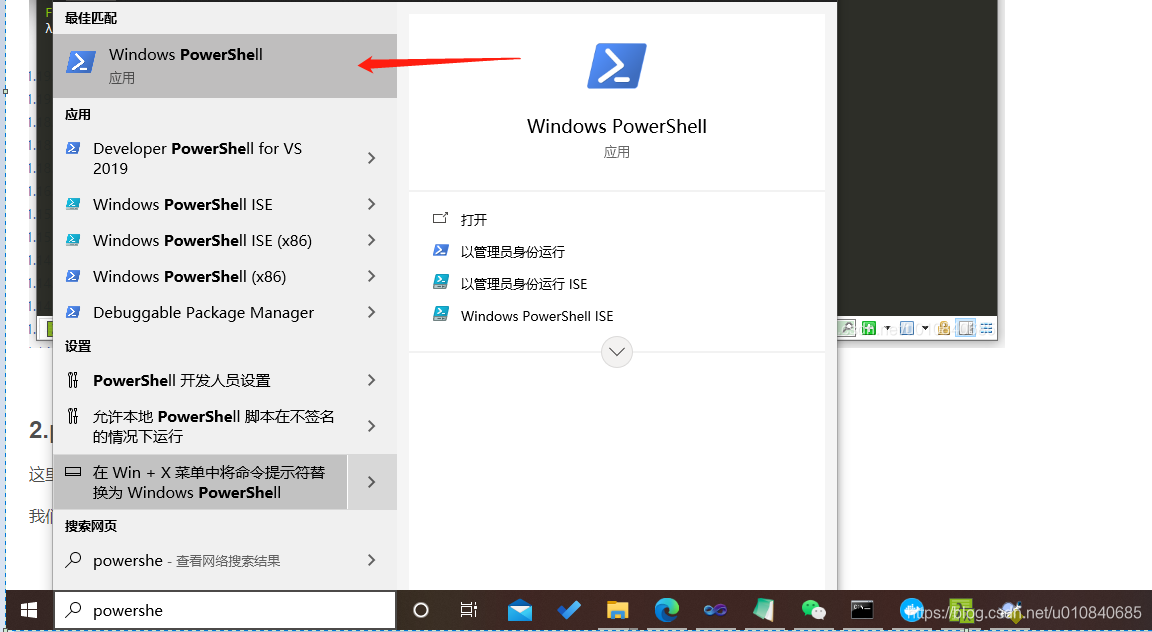Image resolution: width=1152 pixels, height=632 pixels.
Task: Expand PowerShell 开发人员设置 chevron
Action: tap(372, 380)
